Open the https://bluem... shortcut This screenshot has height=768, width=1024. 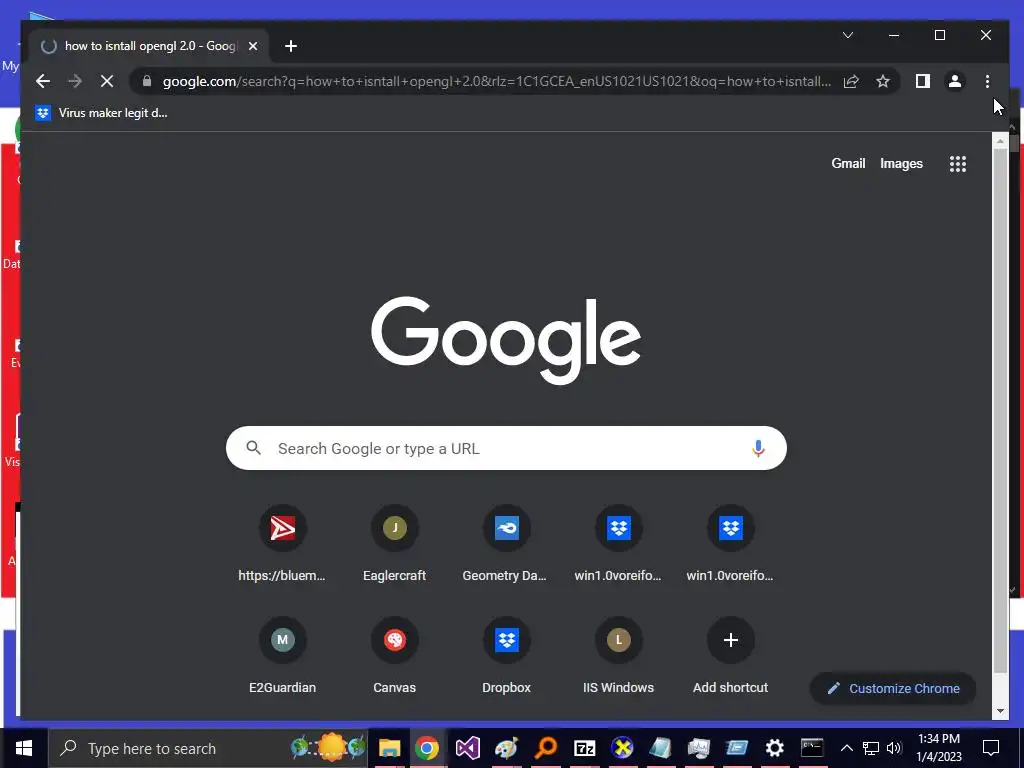click(x=282, y=543)
